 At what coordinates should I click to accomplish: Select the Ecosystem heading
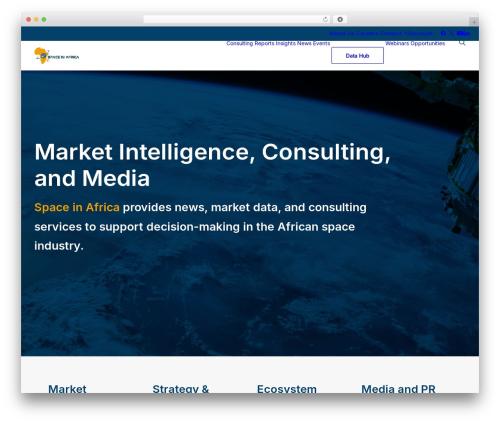click(x=287, y=389)
